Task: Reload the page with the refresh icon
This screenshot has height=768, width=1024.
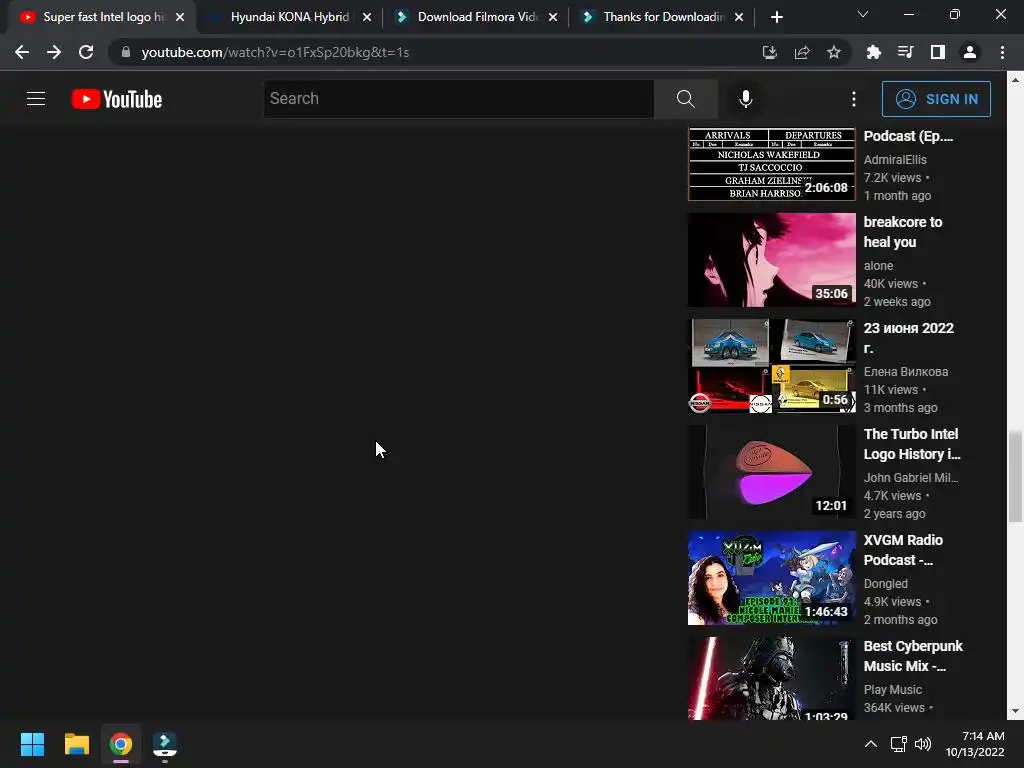Action: click(86, 52)
